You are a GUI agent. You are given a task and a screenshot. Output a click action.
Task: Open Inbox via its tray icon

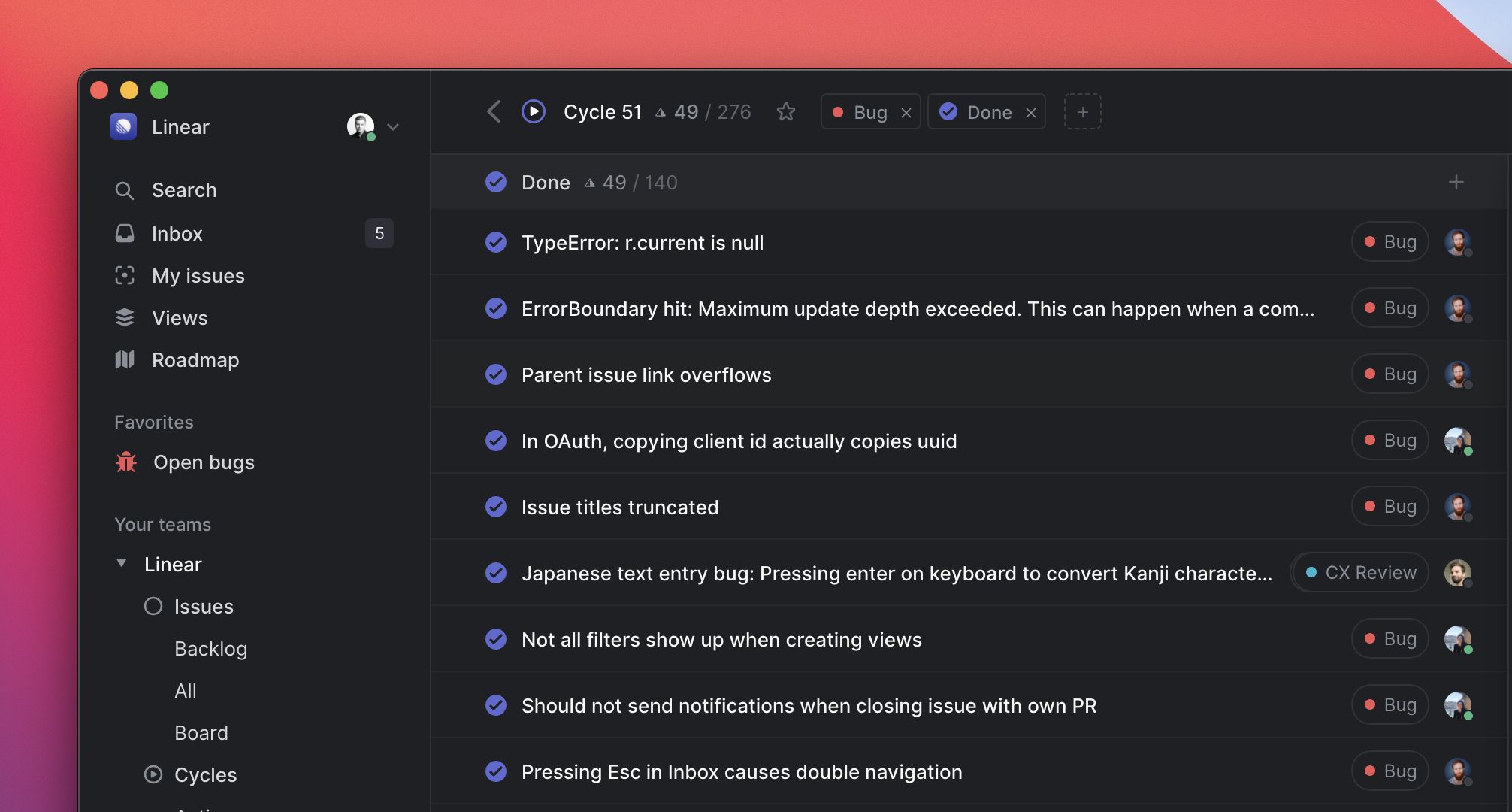(125, 234)
